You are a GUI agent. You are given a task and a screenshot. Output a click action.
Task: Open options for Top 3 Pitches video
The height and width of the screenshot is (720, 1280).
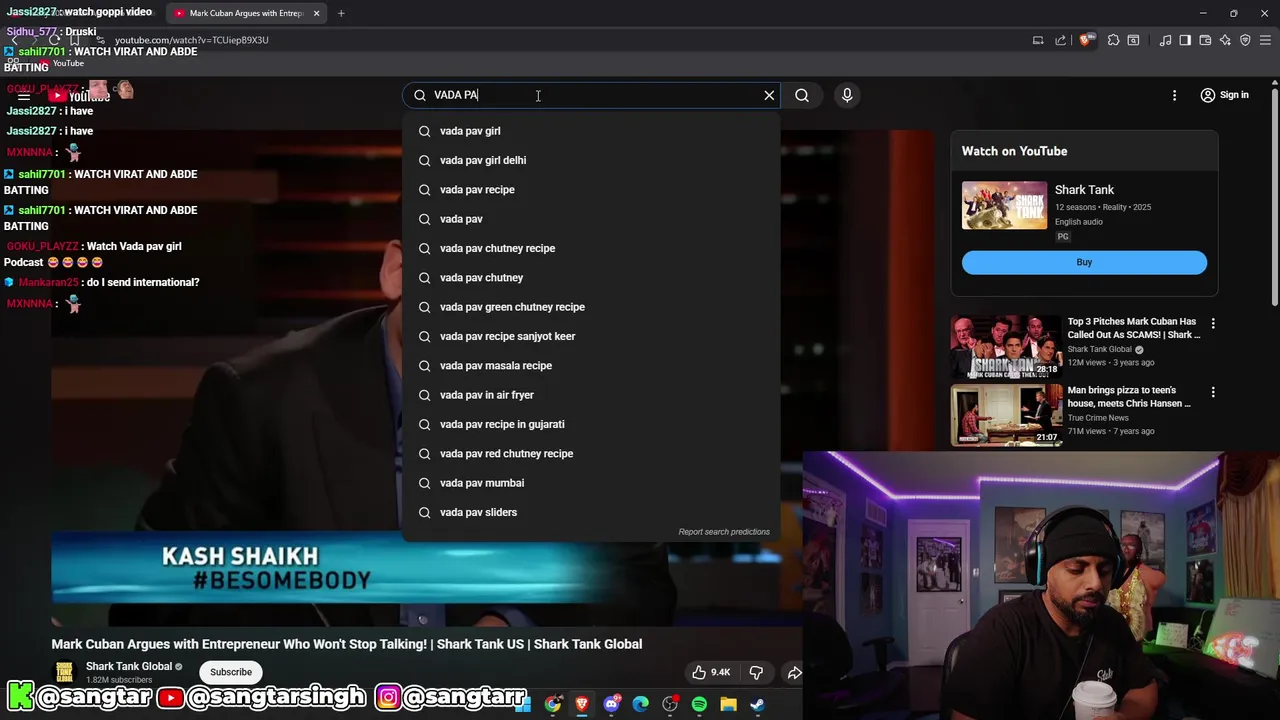point(1213,323)
